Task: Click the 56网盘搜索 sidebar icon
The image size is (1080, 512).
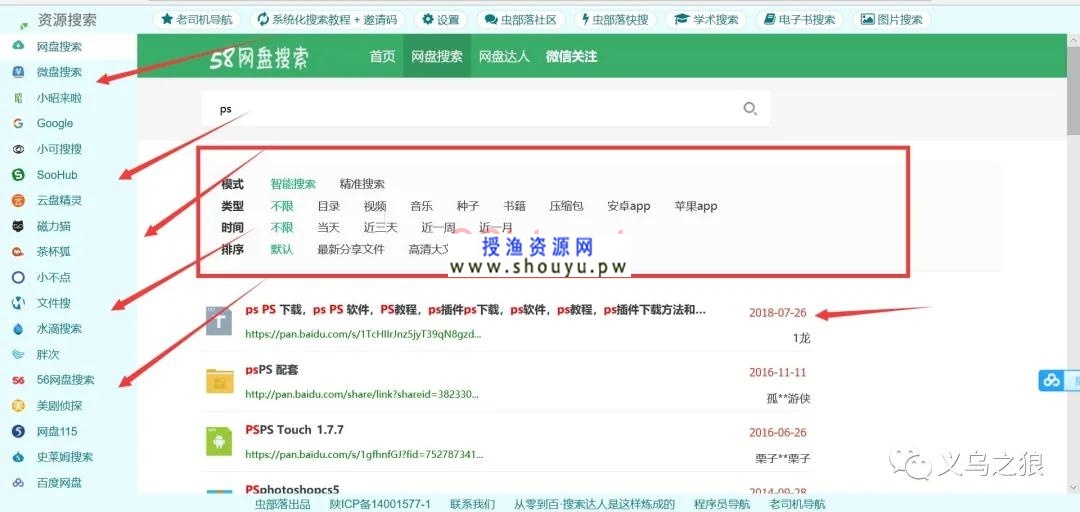Action: (x=19, y=380)
